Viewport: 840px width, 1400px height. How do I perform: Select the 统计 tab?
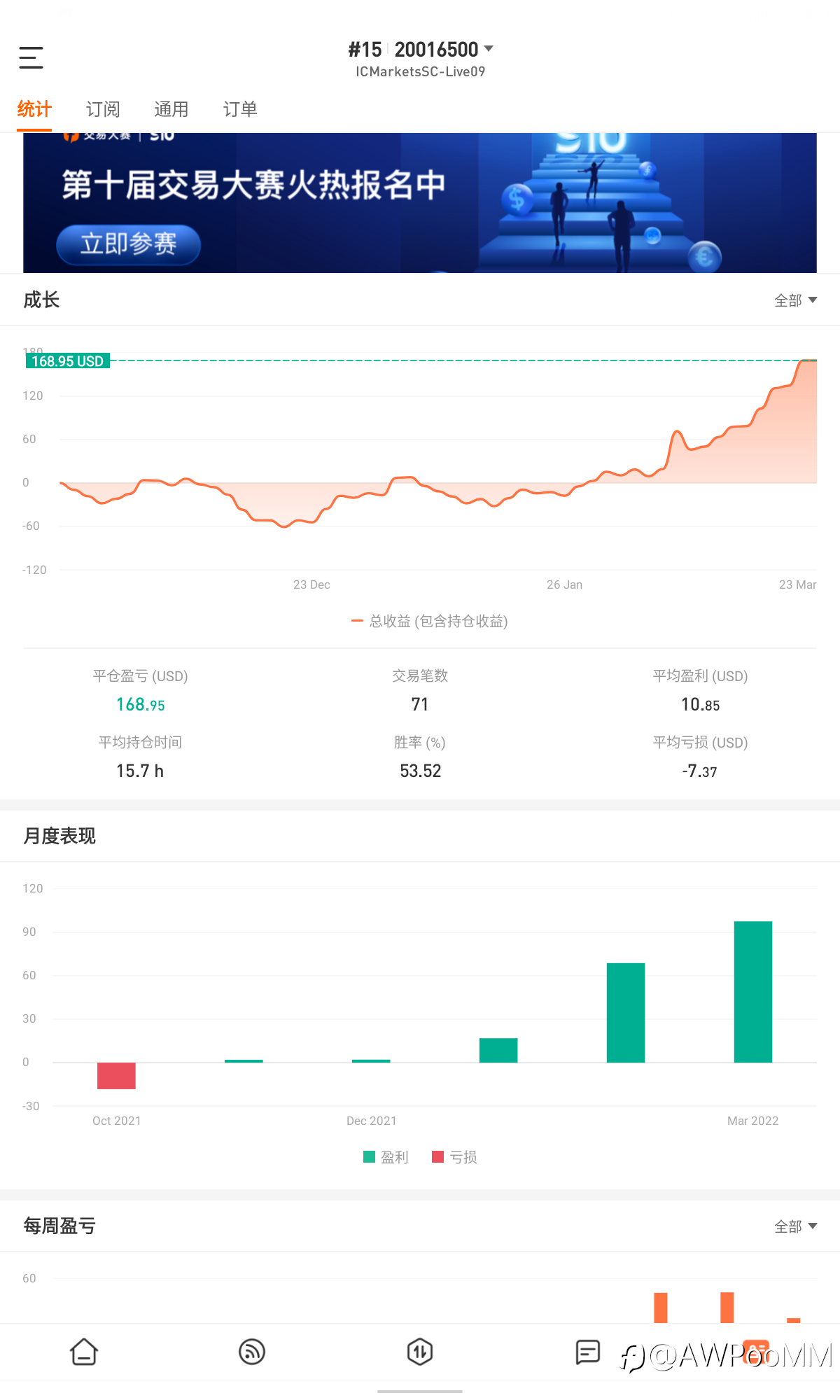click(34, 109)
